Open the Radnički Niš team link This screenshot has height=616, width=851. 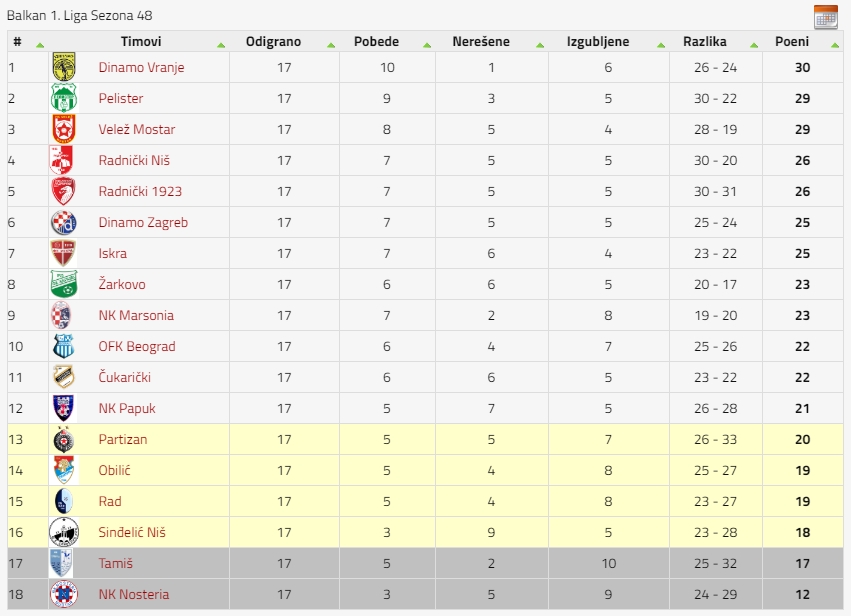coord(134,160)
